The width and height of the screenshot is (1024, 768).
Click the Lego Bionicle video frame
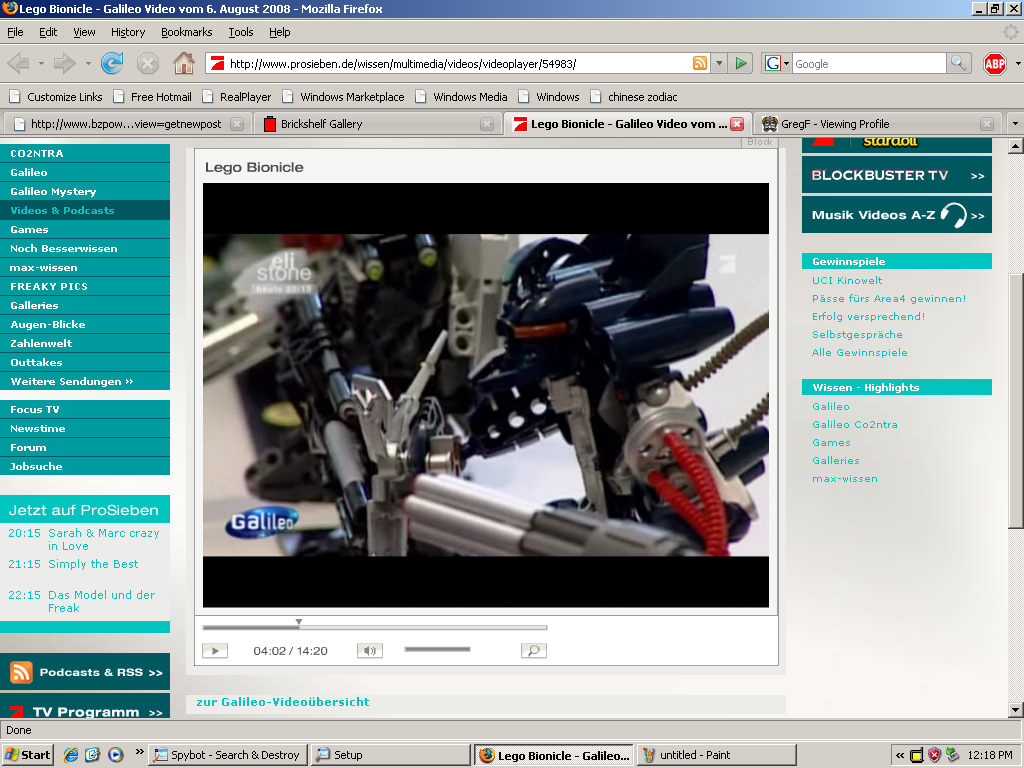486,395
